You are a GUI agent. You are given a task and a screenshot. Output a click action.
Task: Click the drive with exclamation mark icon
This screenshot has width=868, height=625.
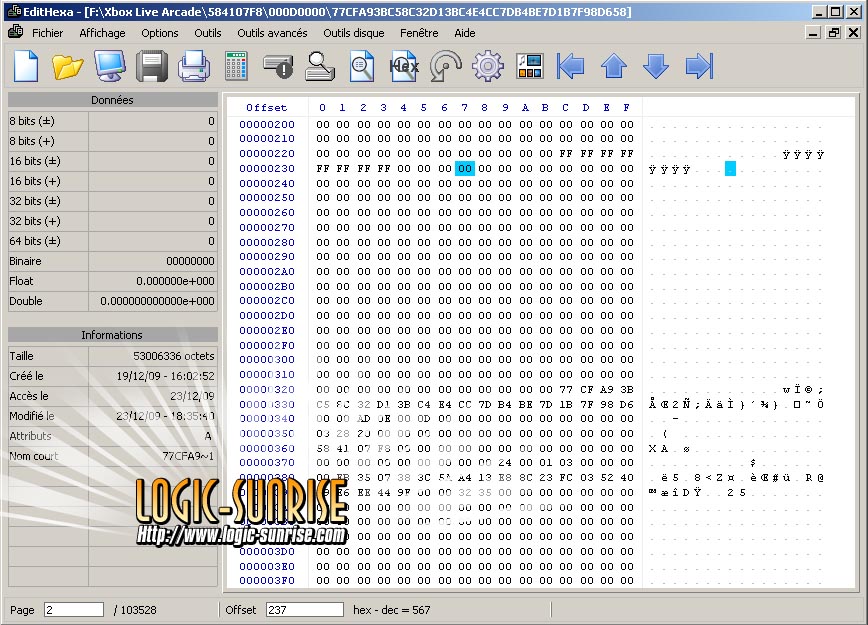[x=278, y=66]
